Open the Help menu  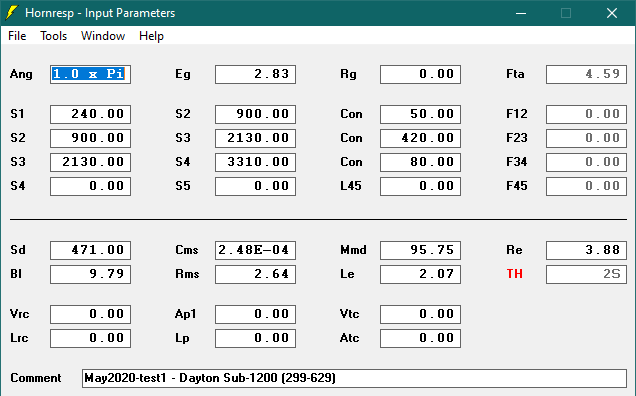point(151,36)
